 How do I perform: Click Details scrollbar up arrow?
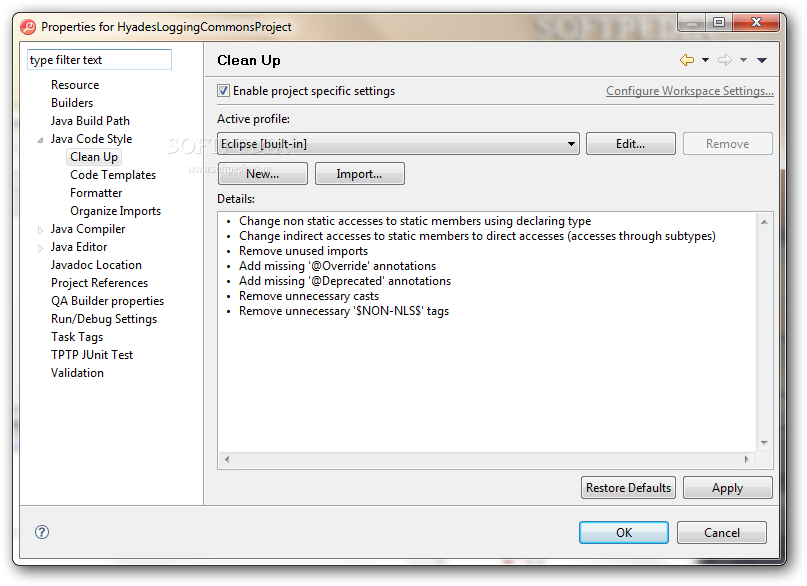point(764,222)
